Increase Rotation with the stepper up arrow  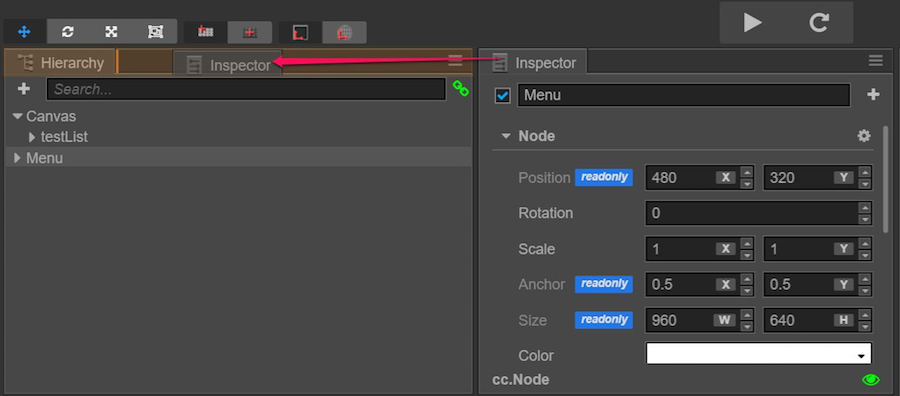(x=865, y=207)
